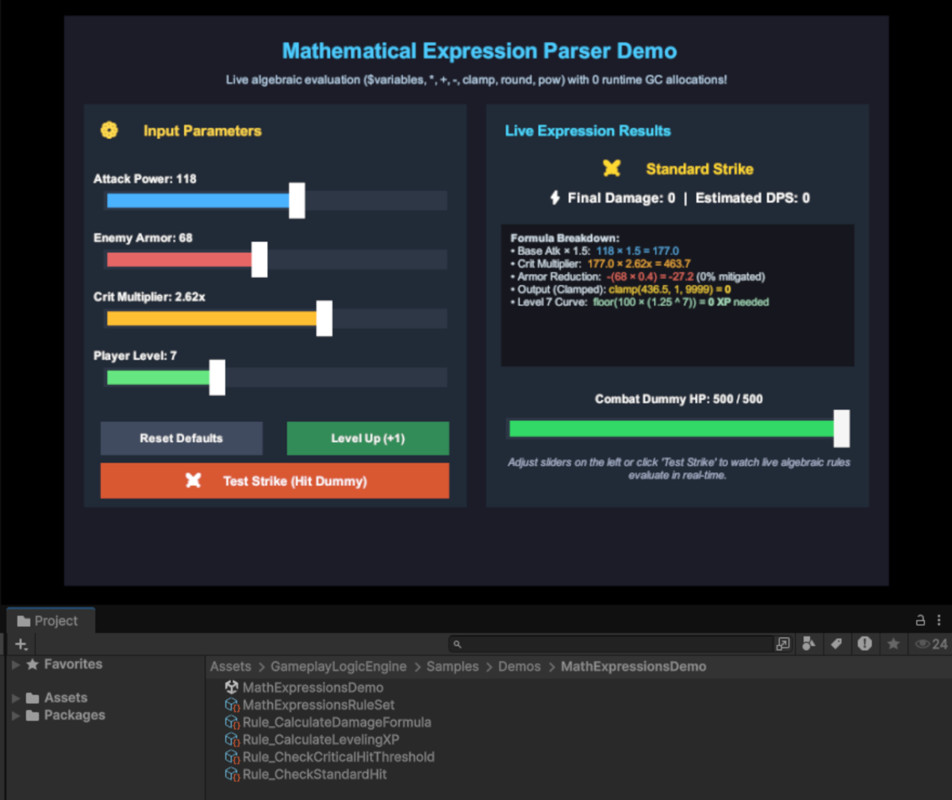Click the swords icon on Test Strike button

(x=193, y=481)
